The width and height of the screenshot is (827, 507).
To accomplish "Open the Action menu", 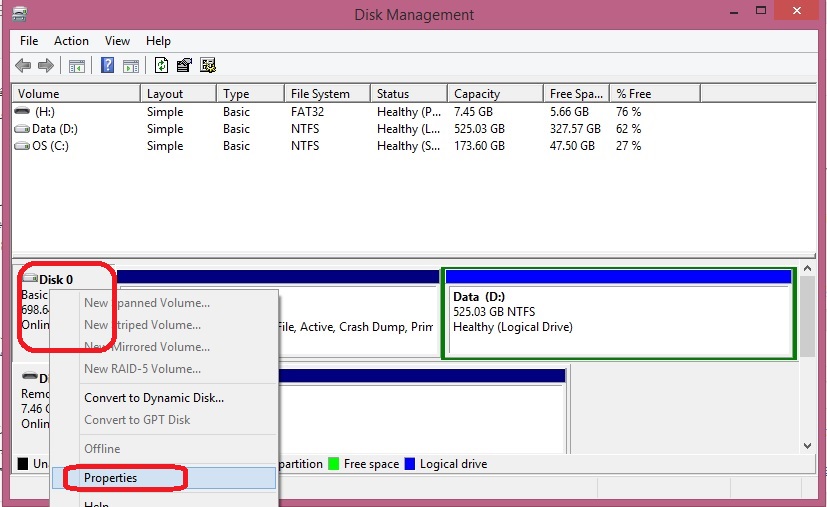I will [x=71, y=41].
